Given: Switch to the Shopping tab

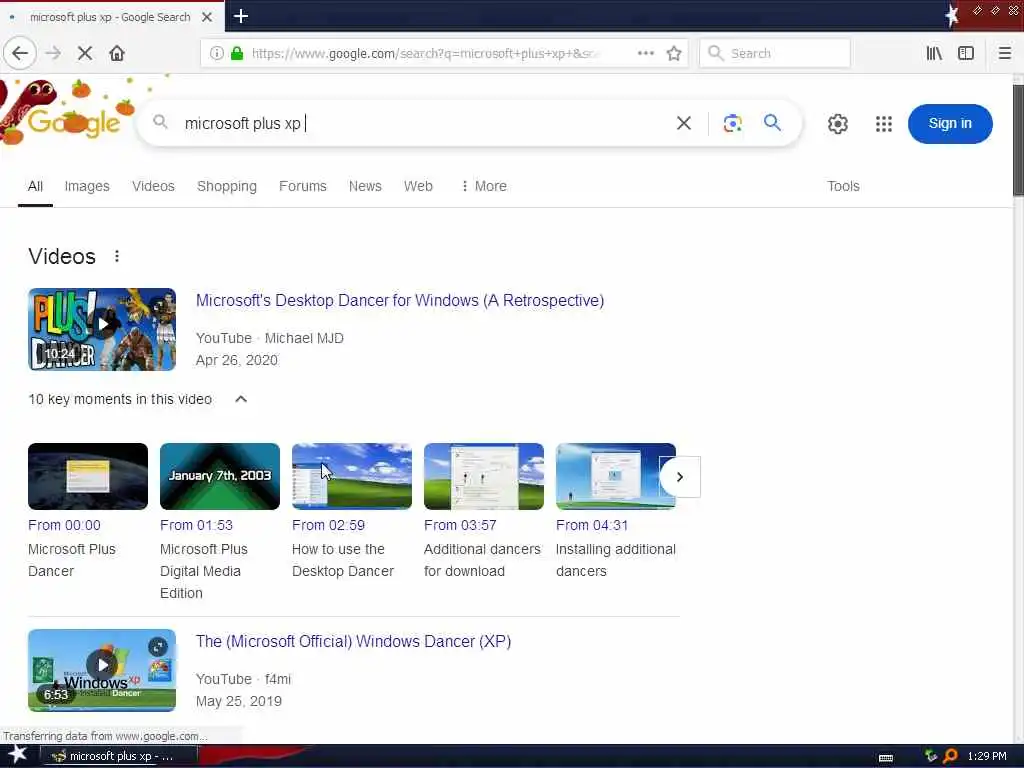Looking at the screenshot, I should pyautogui.click(x=227, y=186).
